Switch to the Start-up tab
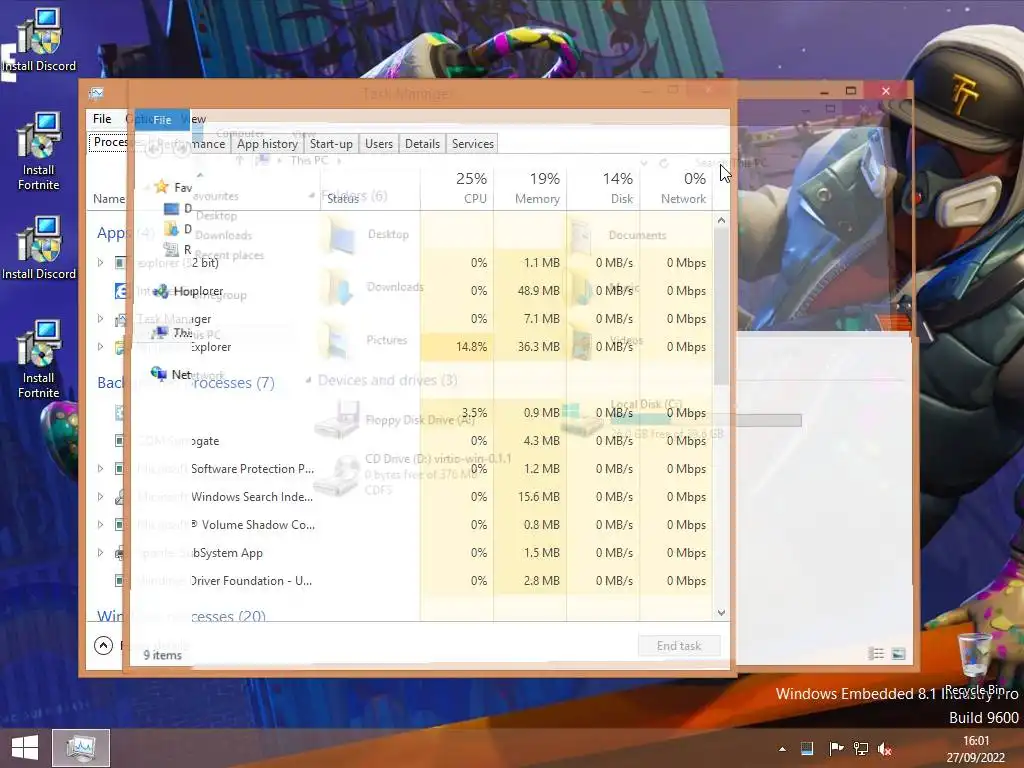1024x768 pixels. coord(331,144)
